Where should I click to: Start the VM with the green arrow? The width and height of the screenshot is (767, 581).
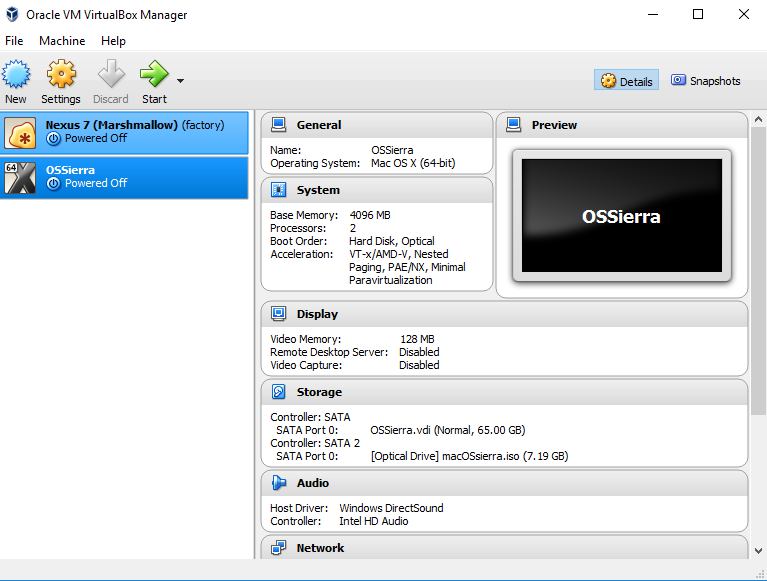154,74
